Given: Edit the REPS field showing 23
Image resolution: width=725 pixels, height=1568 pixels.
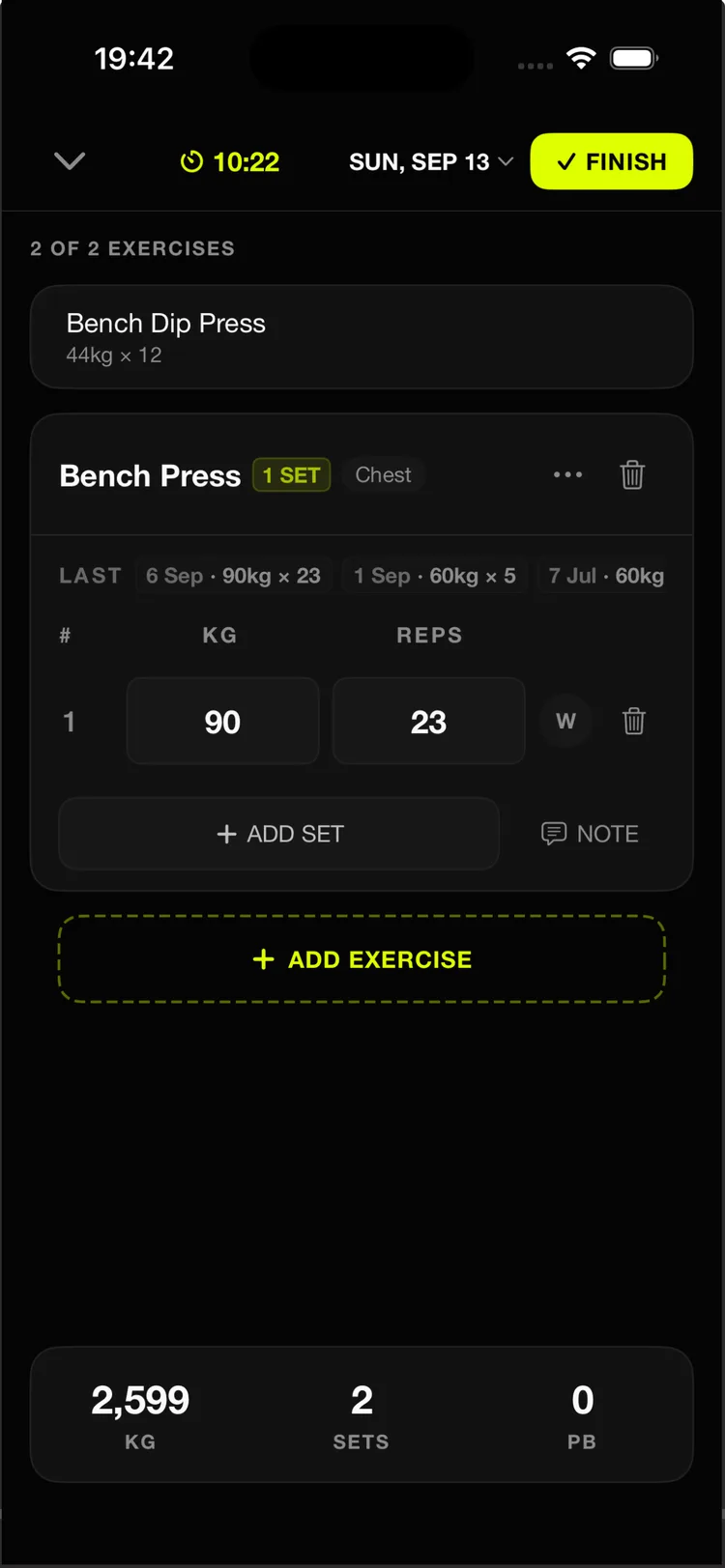Looking at the screenshot, I should [x=428, y=721].
